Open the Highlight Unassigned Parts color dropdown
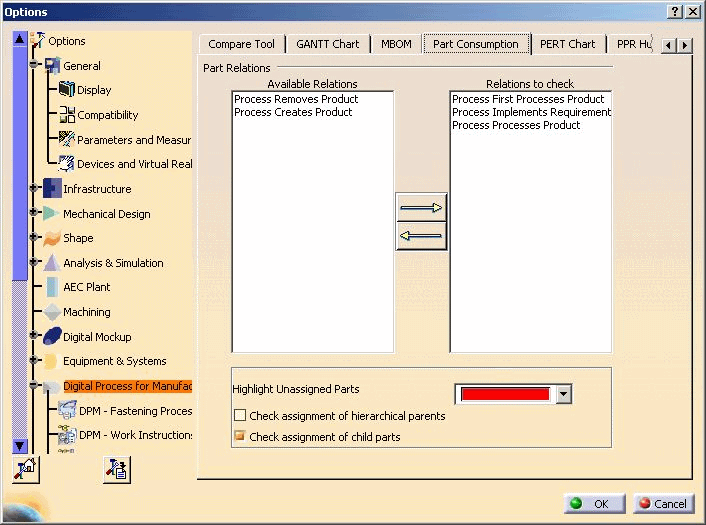 pyautogui.click(x=564, y=394)
